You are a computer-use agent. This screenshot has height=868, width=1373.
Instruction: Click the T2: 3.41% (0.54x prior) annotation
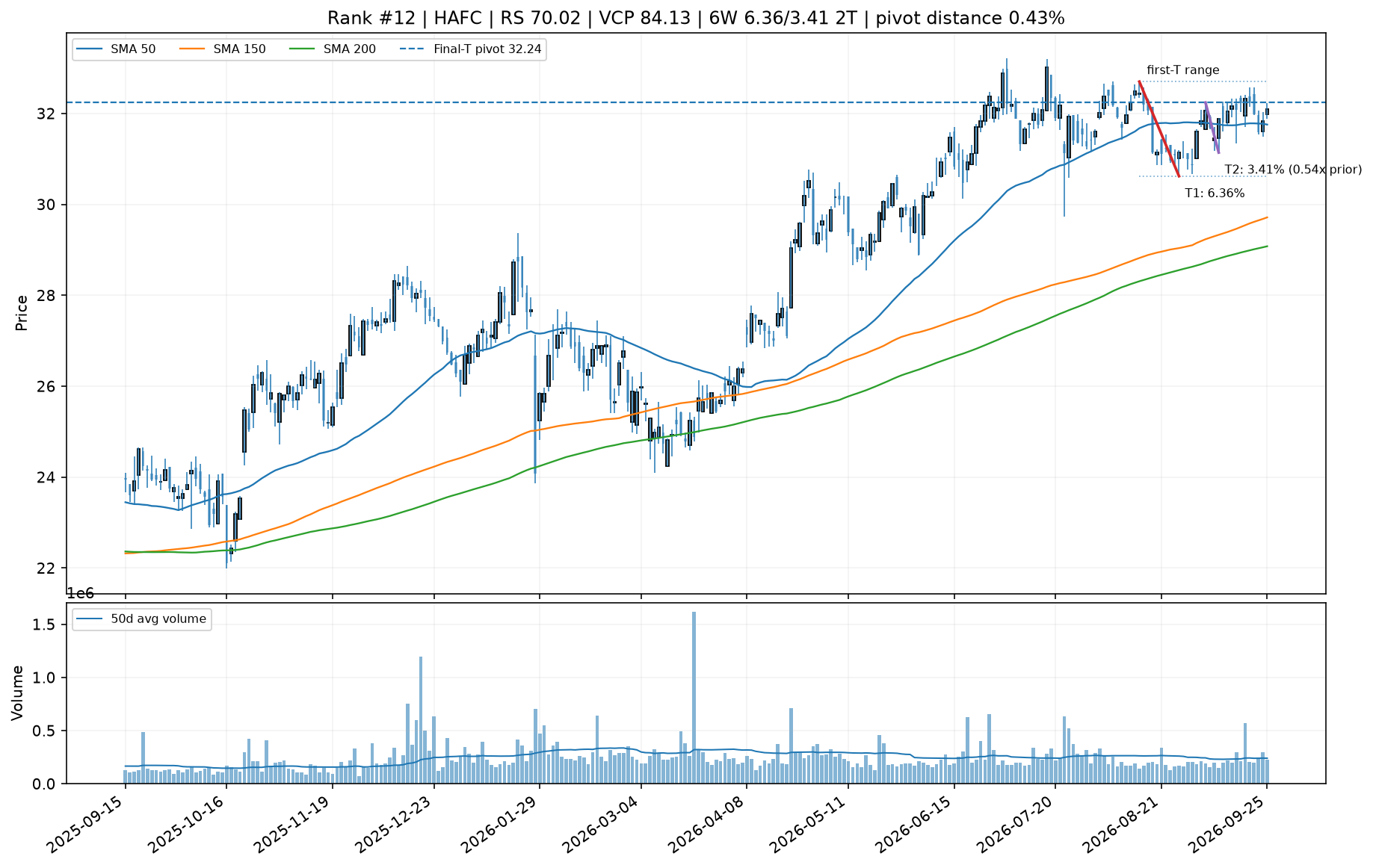click(1293, 170)
